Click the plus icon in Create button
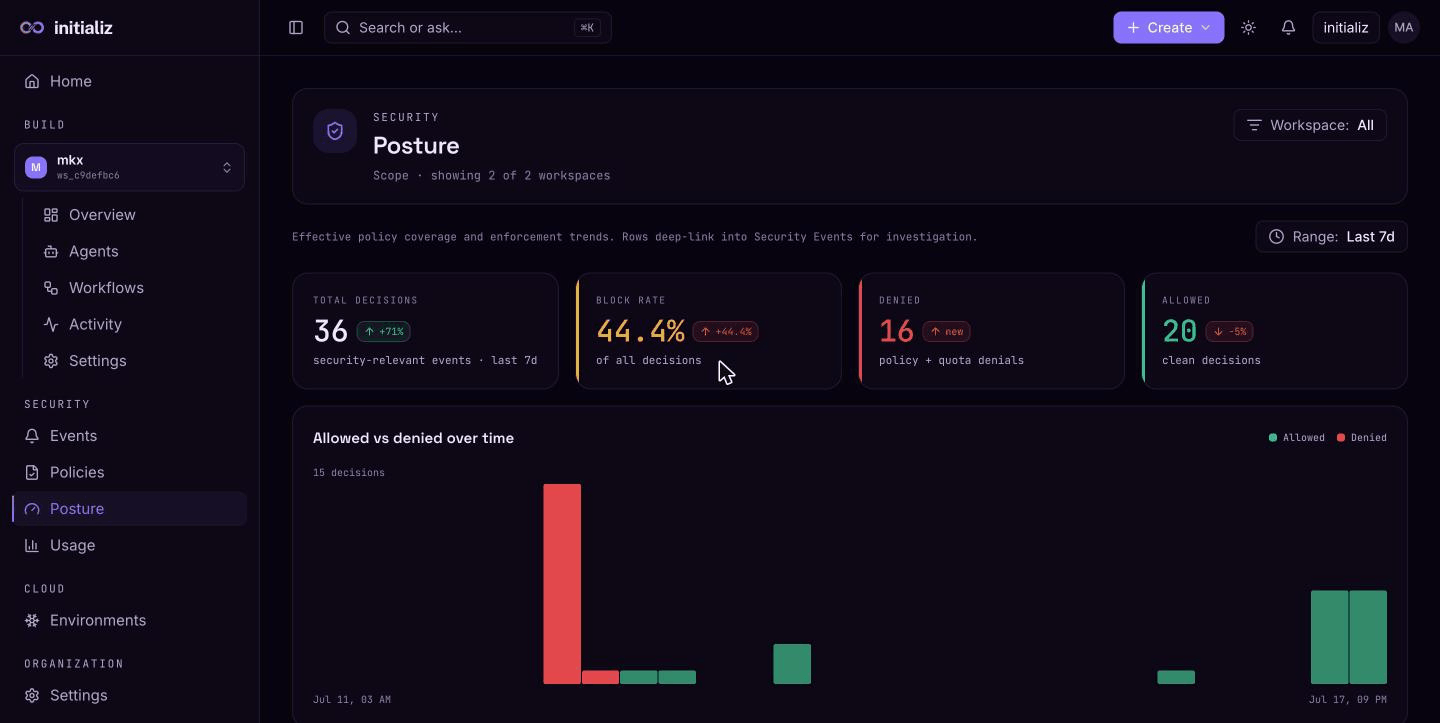Screen dimensions: 1440x723 click(1133, 28)
